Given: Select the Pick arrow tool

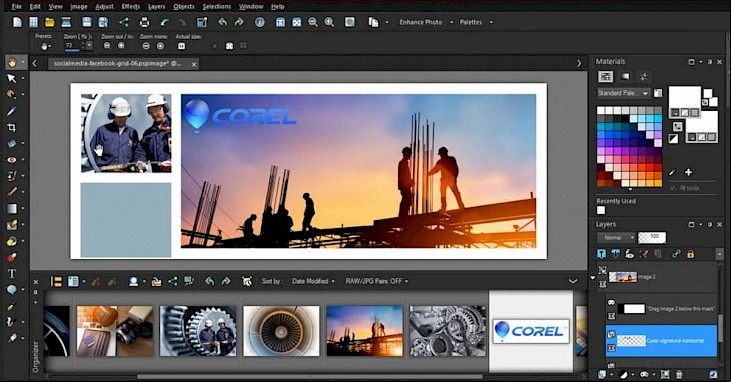Looking at the screenshot, I should [12, 78].
